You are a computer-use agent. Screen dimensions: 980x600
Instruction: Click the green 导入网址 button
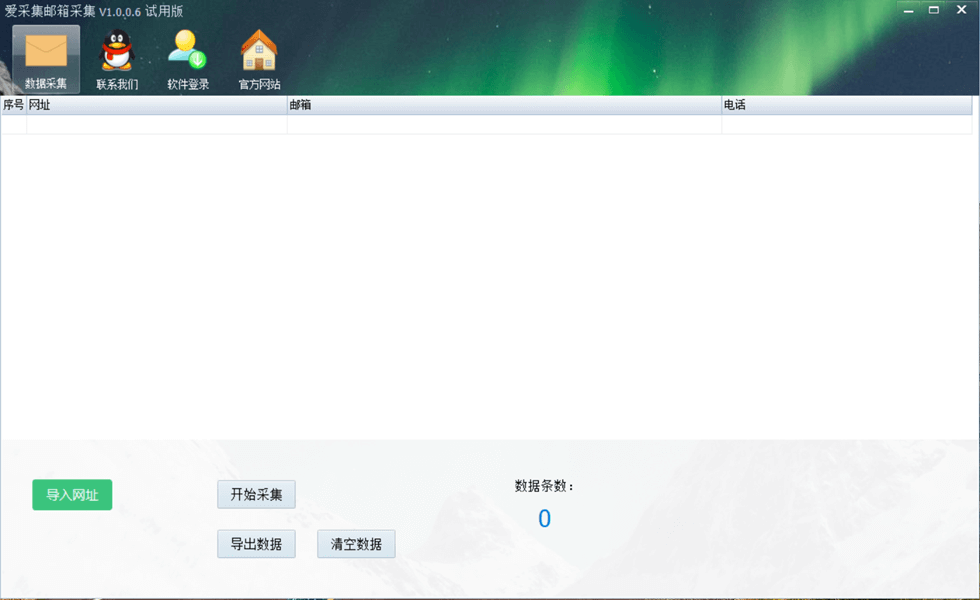coord(72,495)
